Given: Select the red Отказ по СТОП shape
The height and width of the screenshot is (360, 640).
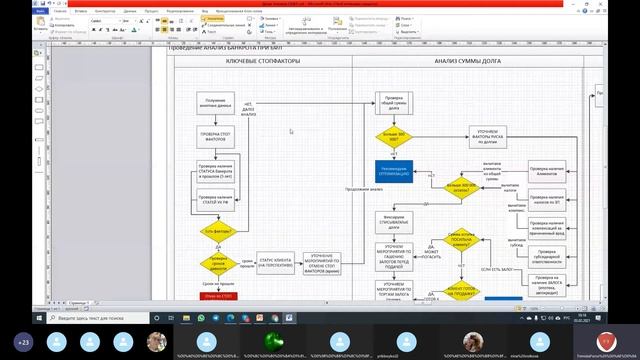Looking at the screenshot, I should [x=218, y=296].
